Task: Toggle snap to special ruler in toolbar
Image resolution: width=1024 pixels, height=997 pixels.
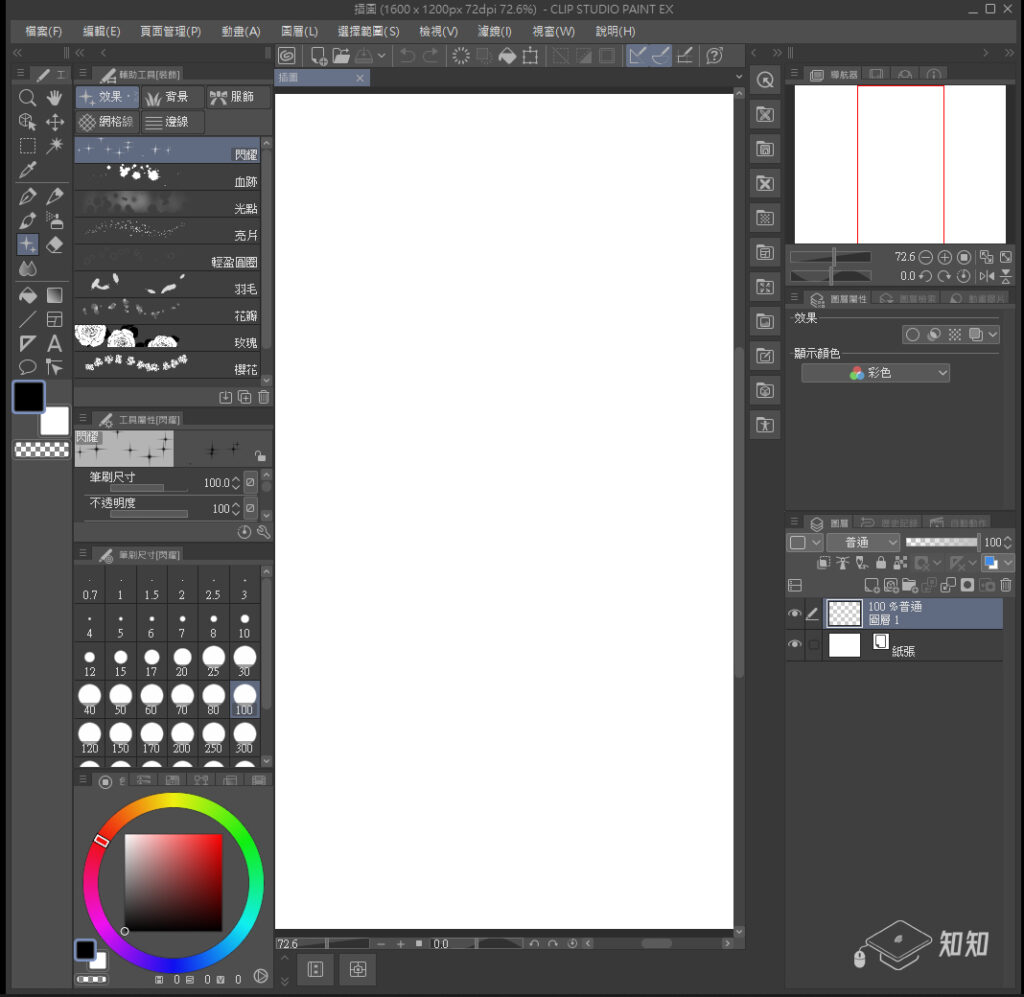Action: click(661, 56)
